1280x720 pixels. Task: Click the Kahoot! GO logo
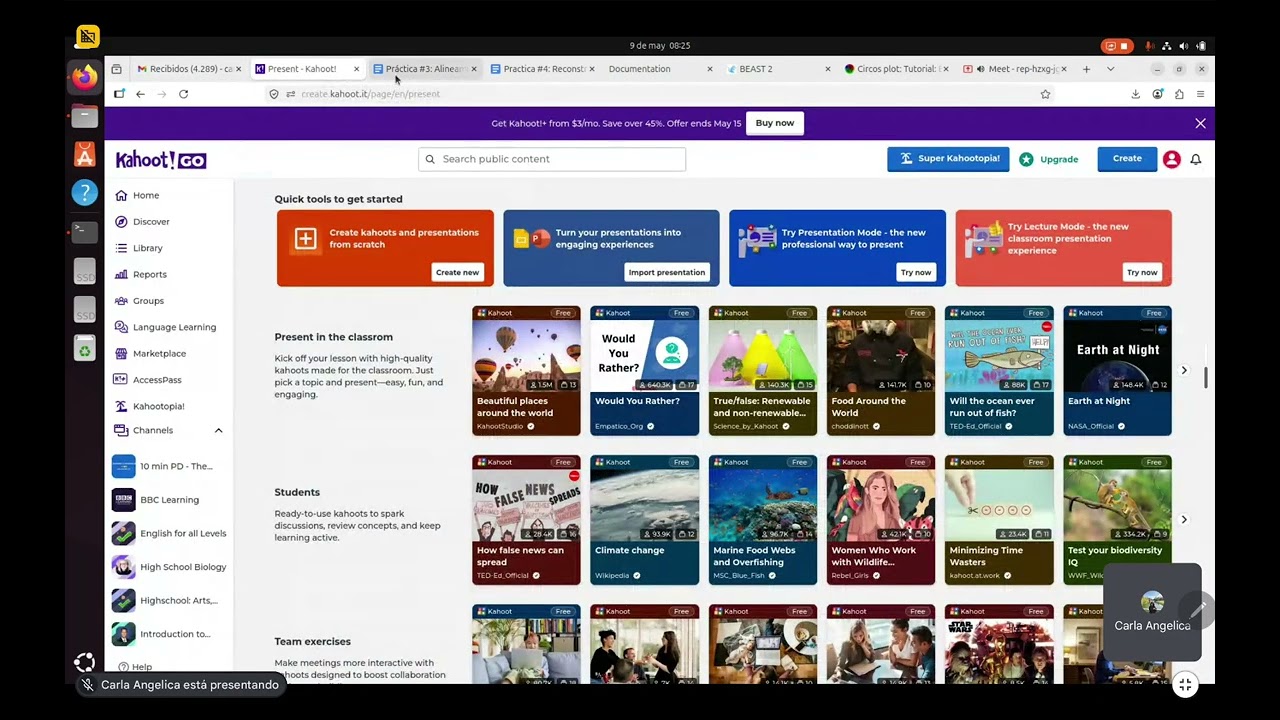click(x=161, y=160)
